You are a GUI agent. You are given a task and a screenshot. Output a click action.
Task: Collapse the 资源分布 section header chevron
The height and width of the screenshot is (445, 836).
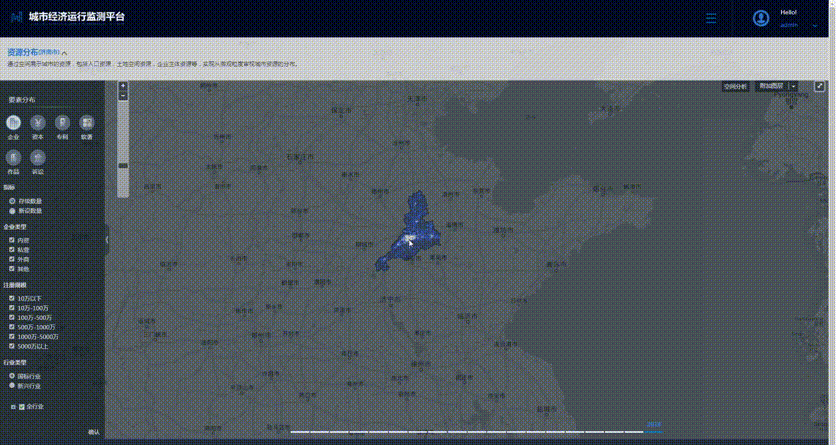tap(65, 53)
